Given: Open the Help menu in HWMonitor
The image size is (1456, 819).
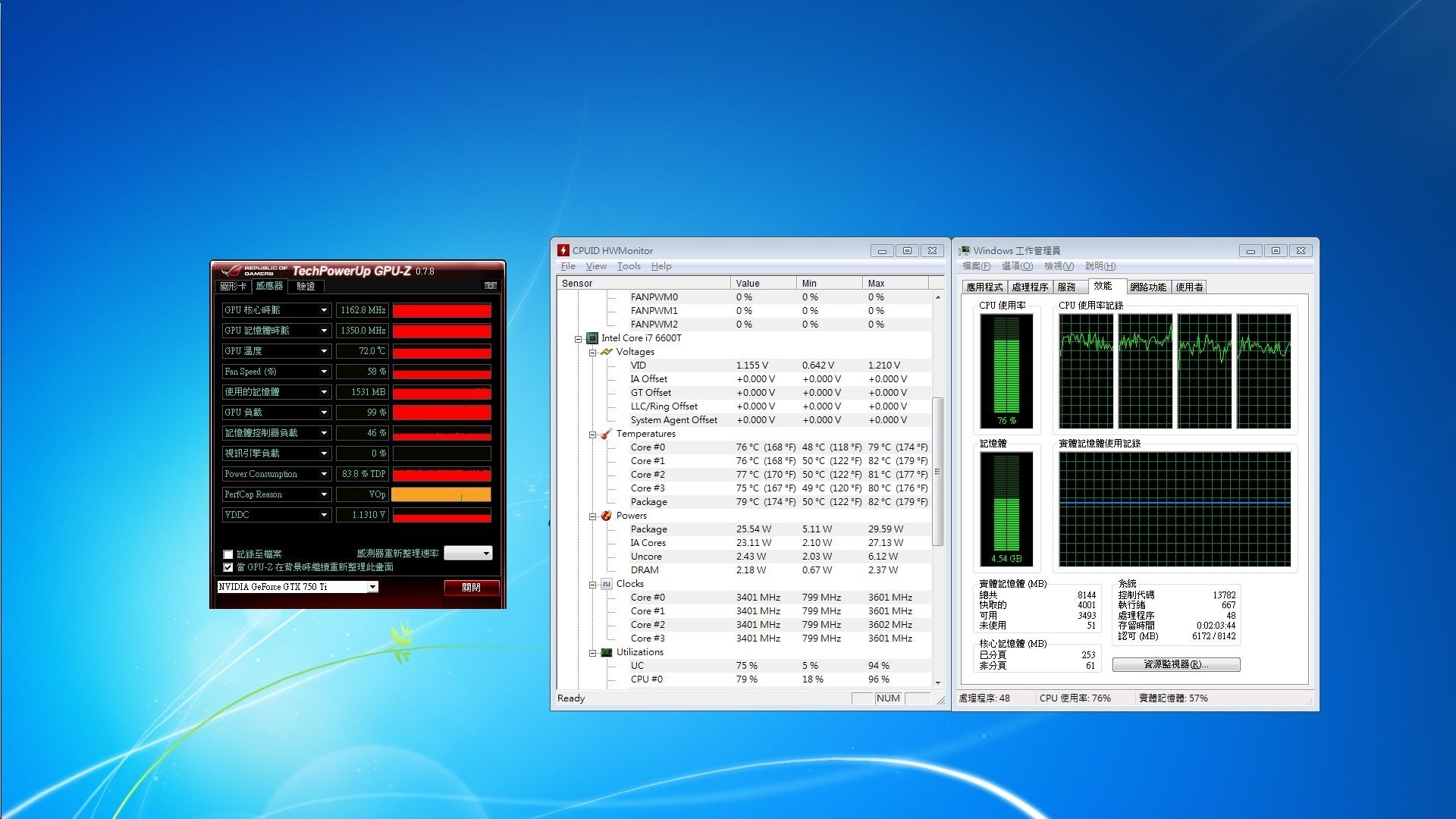Looking at the screenshot, I should 661,266.
